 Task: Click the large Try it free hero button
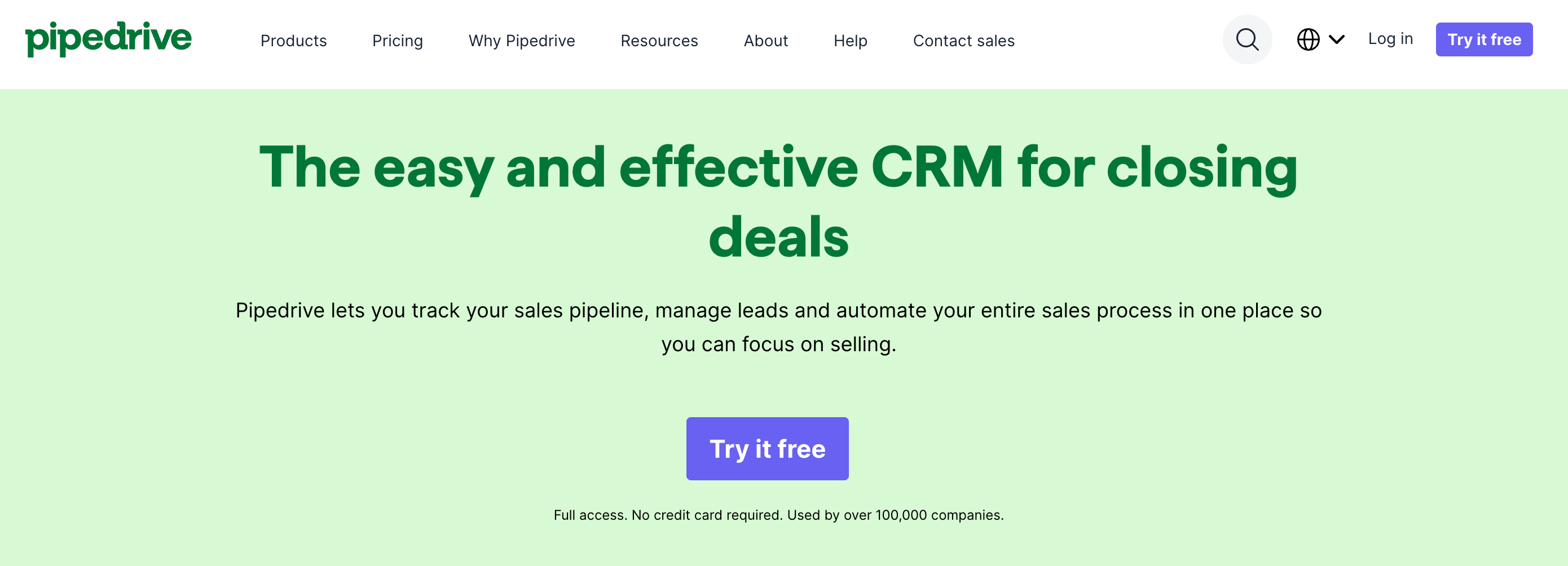(x=767, y=449)
